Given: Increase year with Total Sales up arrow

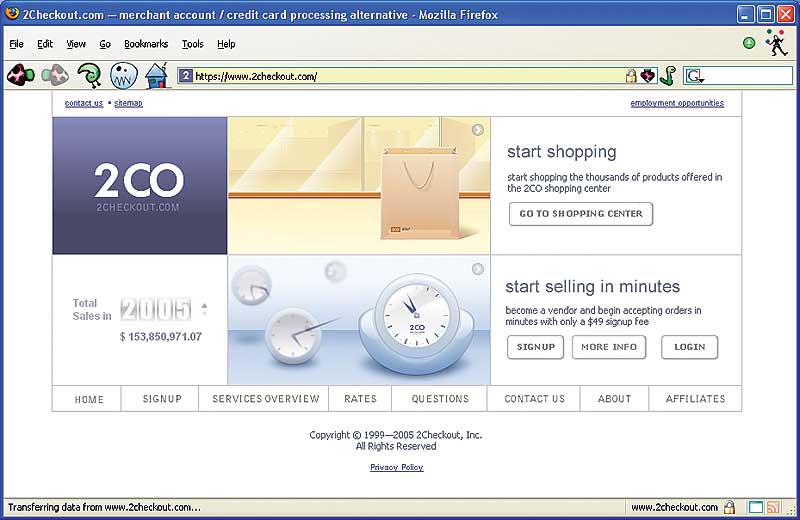Looking at the screenshot, I should (204, 305).
